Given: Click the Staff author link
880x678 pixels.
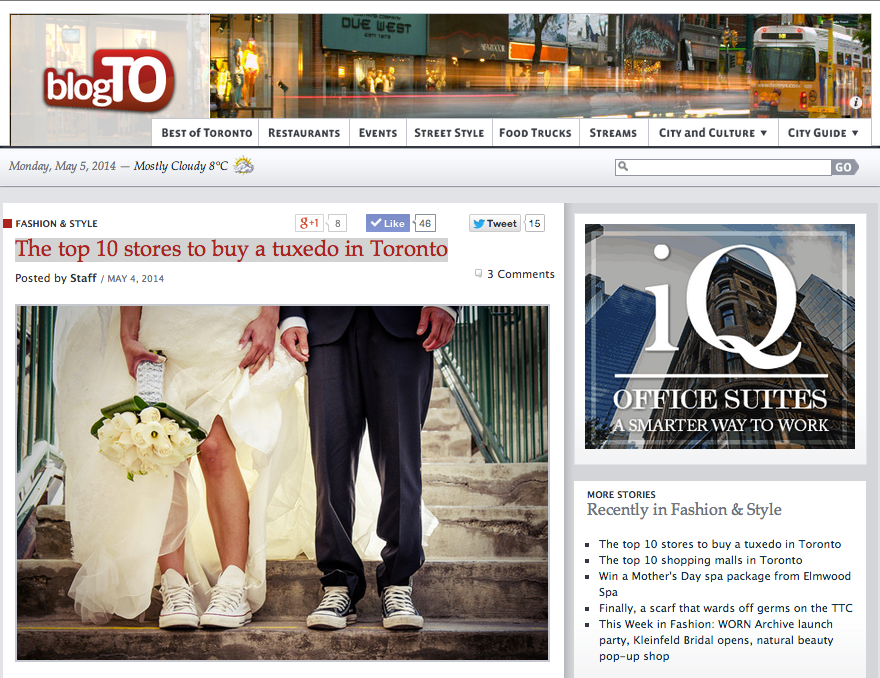Looking at the screenshot, I should click(84, 278).
